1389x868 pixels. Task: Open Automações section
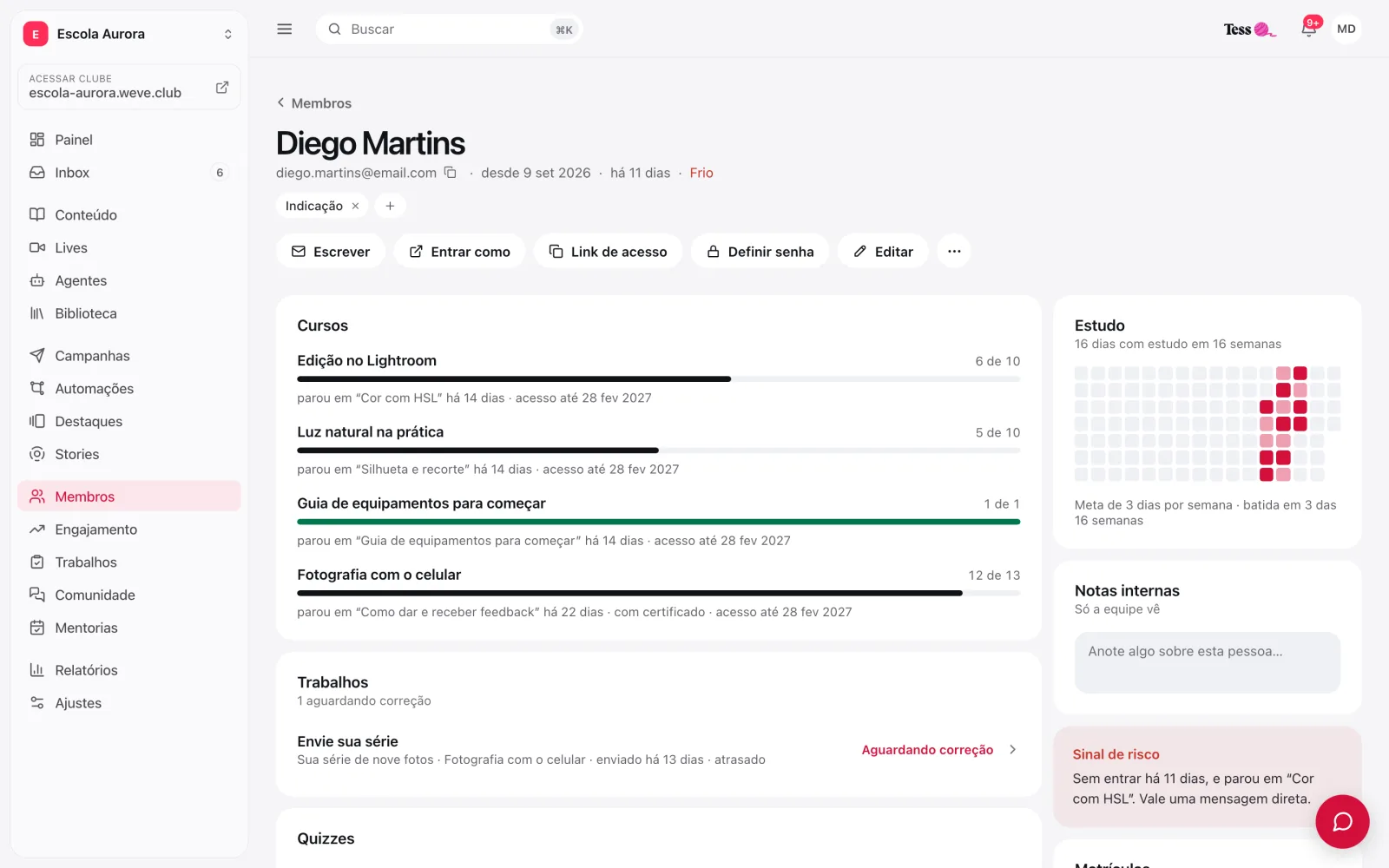click(x=128, y=389)
